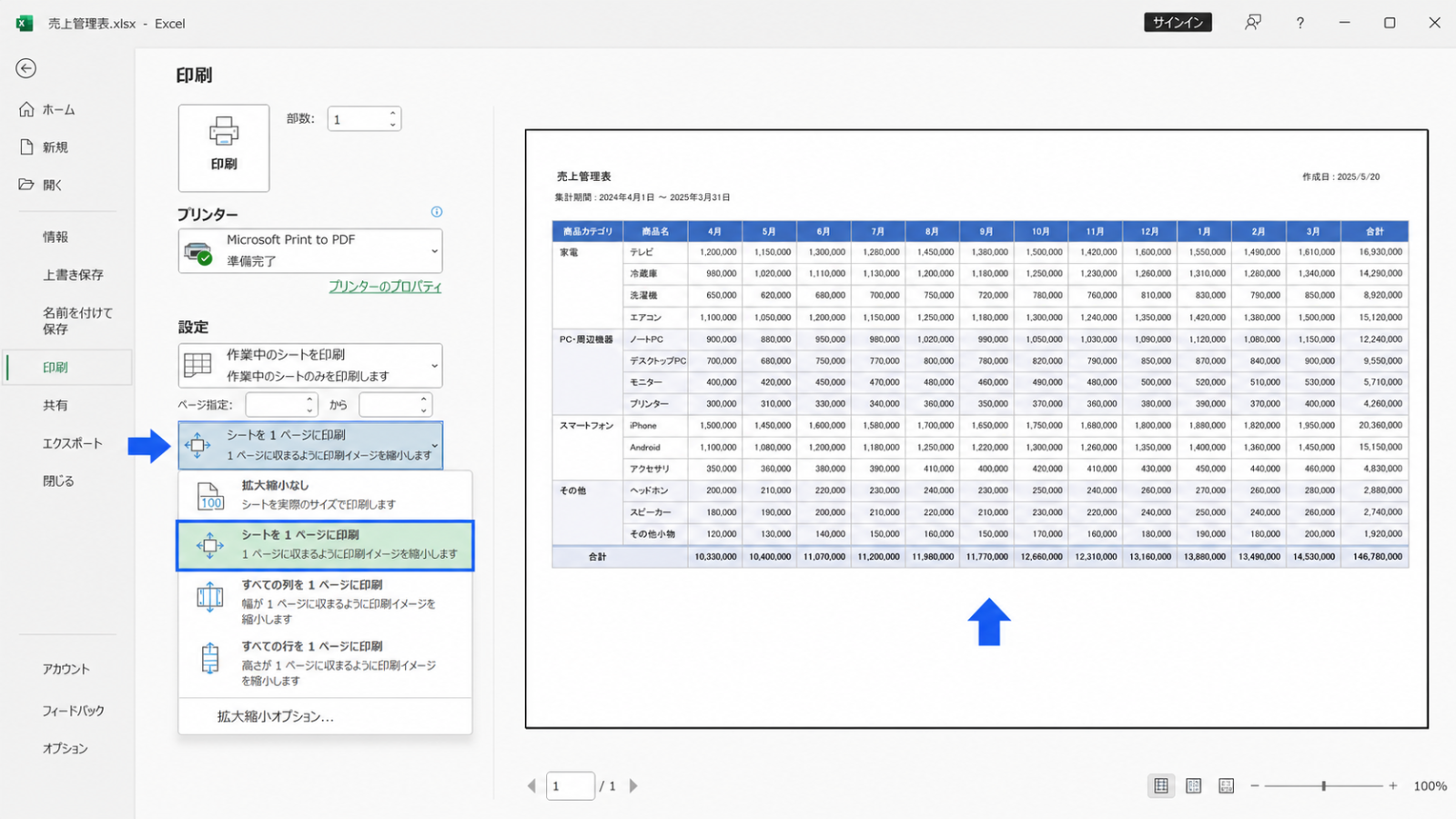Click 閉じる in the sidebar
1456x819 pixels.
(58, 480)
